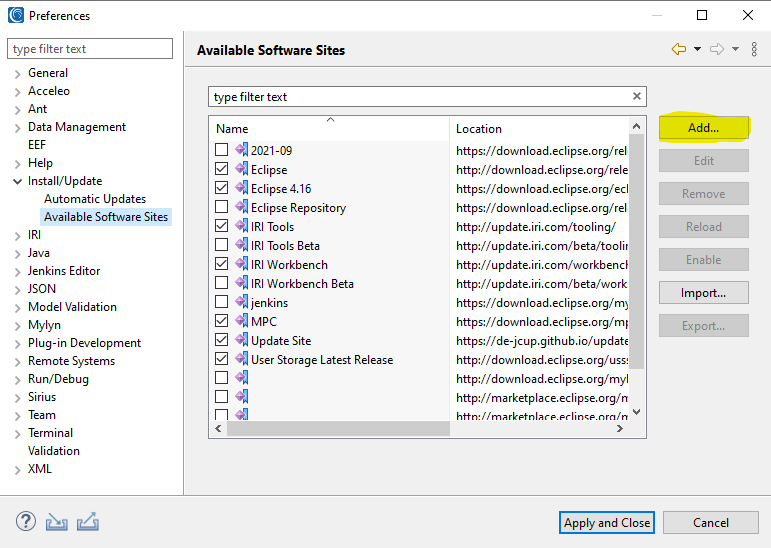Select Automatic Updates in the tree
Screen dimensions: 771x548
(x=95, y=199)
